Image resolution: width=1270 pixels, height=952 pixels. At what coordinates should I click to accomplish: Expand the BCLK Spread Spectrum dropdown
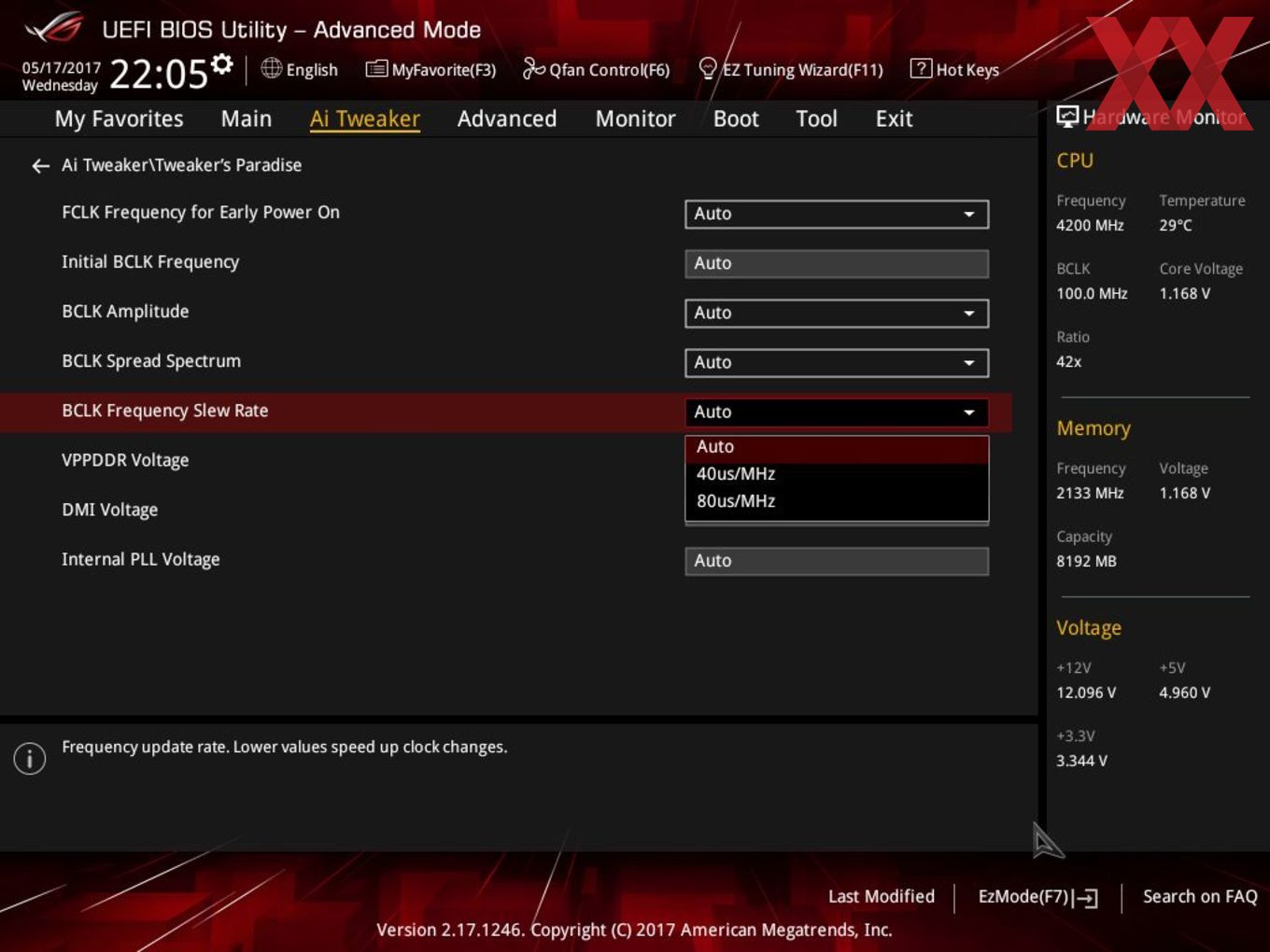837,362
